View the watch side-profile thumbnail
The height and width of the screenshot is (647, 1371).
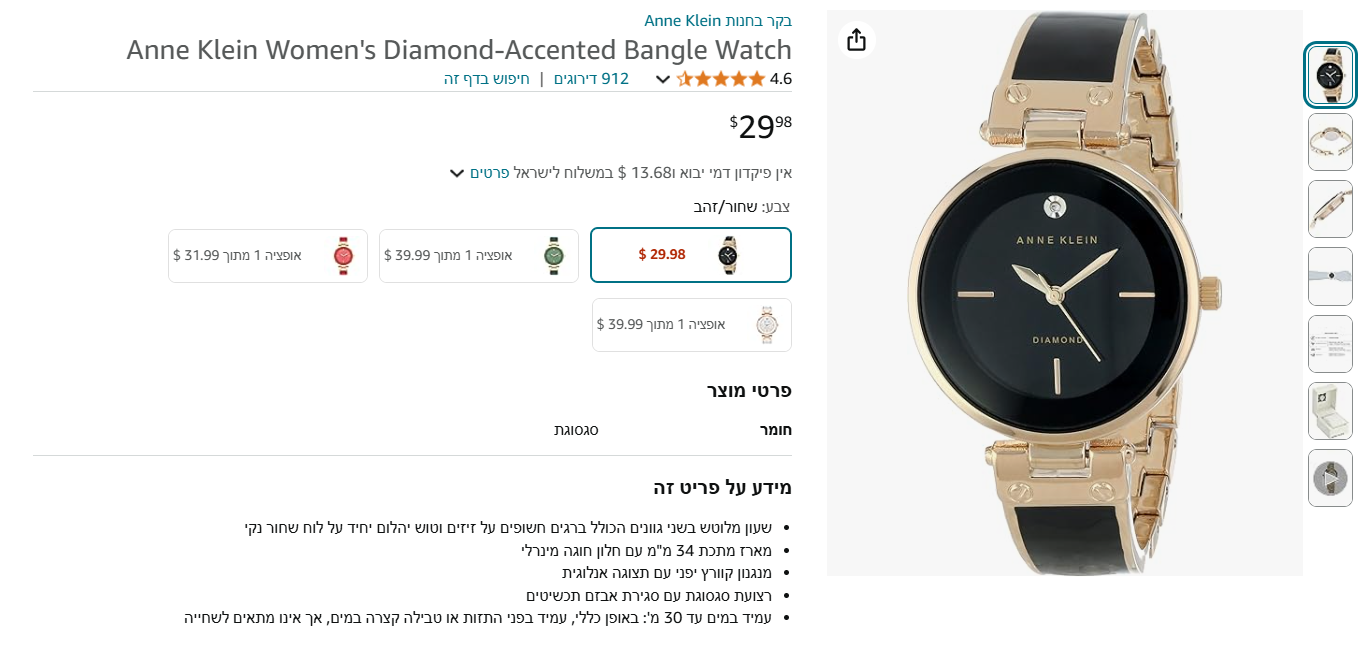pos(1330,209)
